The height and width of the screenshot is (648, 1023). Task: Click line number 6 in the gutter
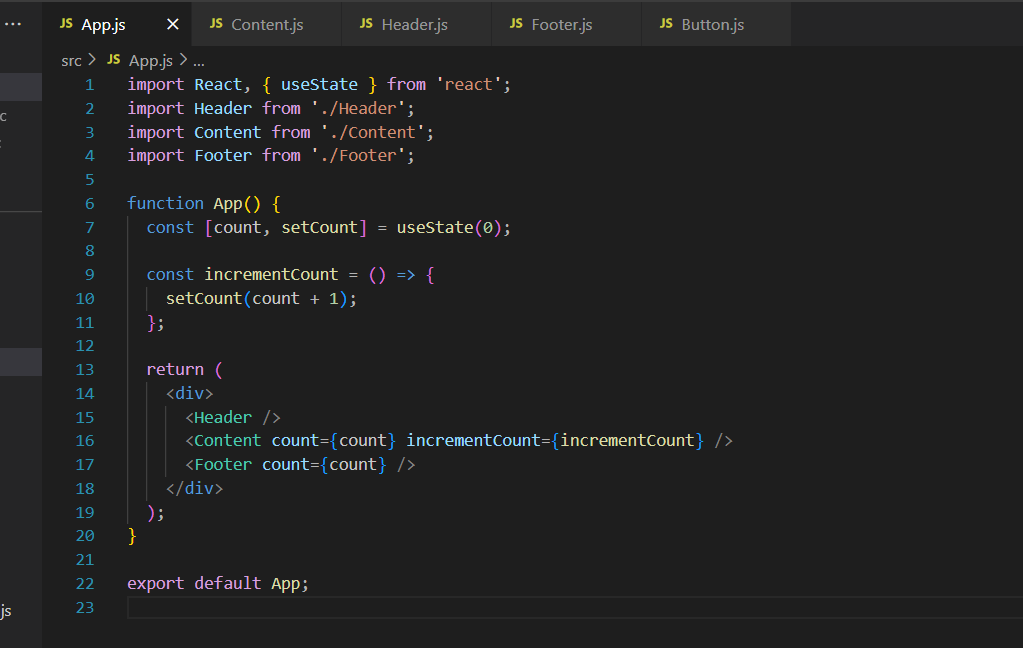click(x=89, y=204)
